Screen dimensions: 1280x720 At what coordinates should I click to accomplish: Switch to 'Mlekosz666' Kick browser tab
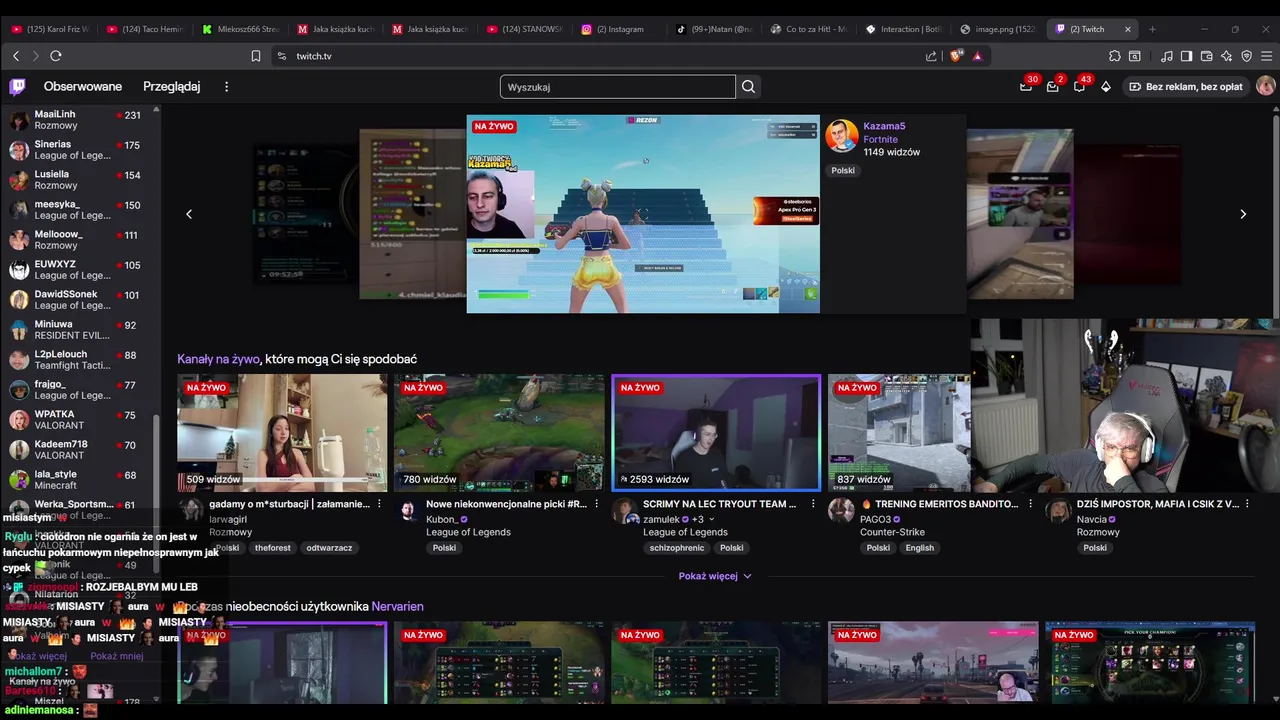point(240,29)
